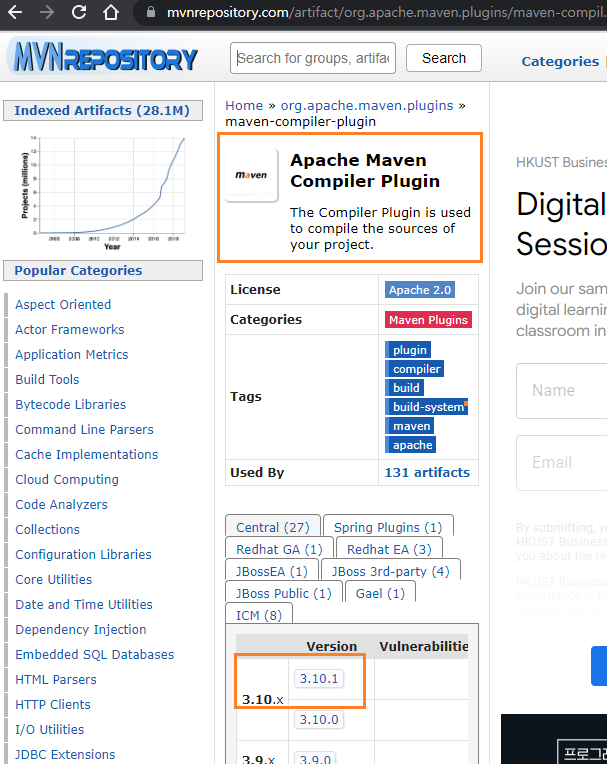Open version 3.10.1
Viewport: 607px width, 764px height.
coord(319,678)
